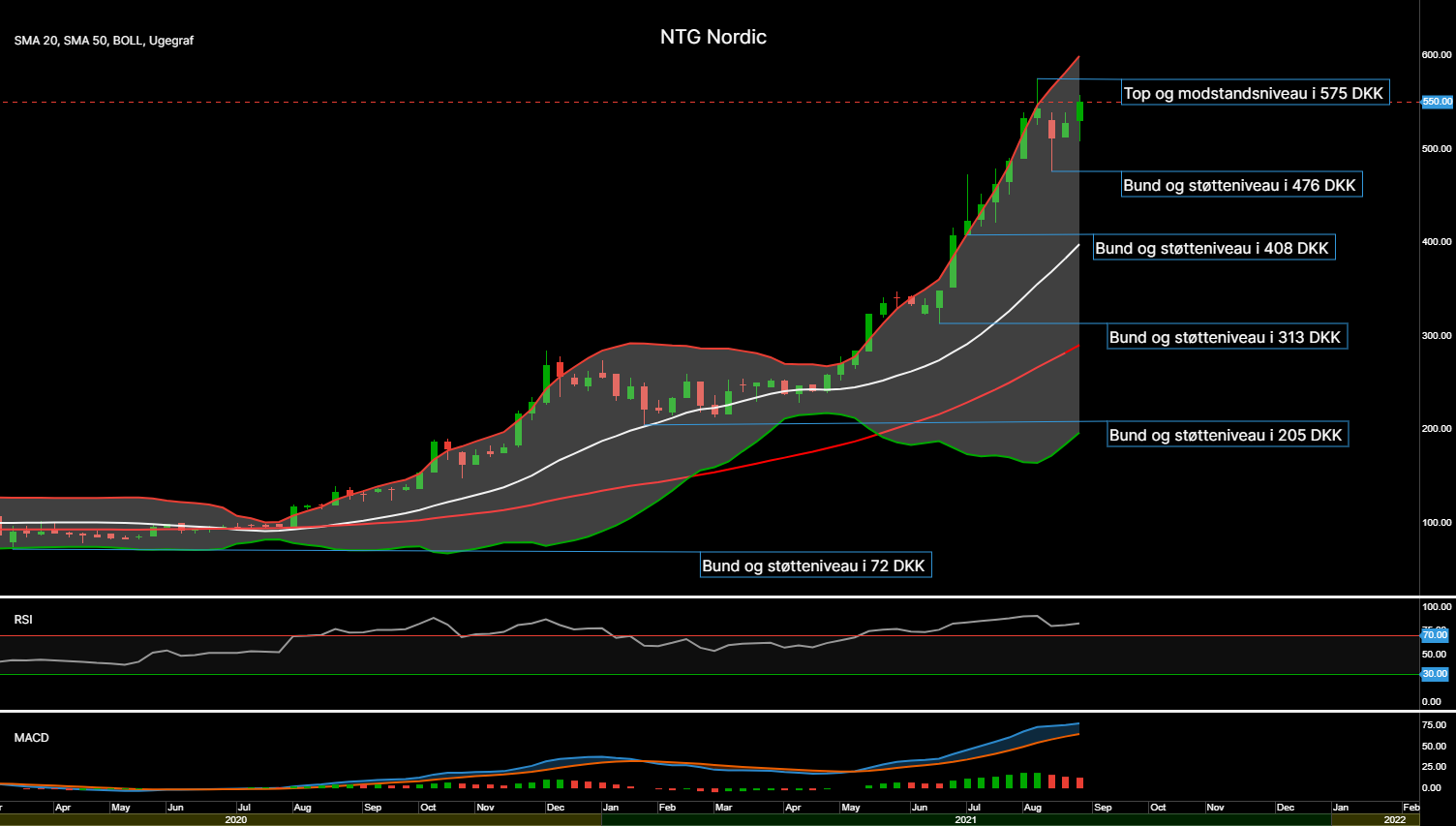Click 'Bund og støtteniveau i 72 DKK' annotation
The image size is (1456, 826).
coord(815,566)
